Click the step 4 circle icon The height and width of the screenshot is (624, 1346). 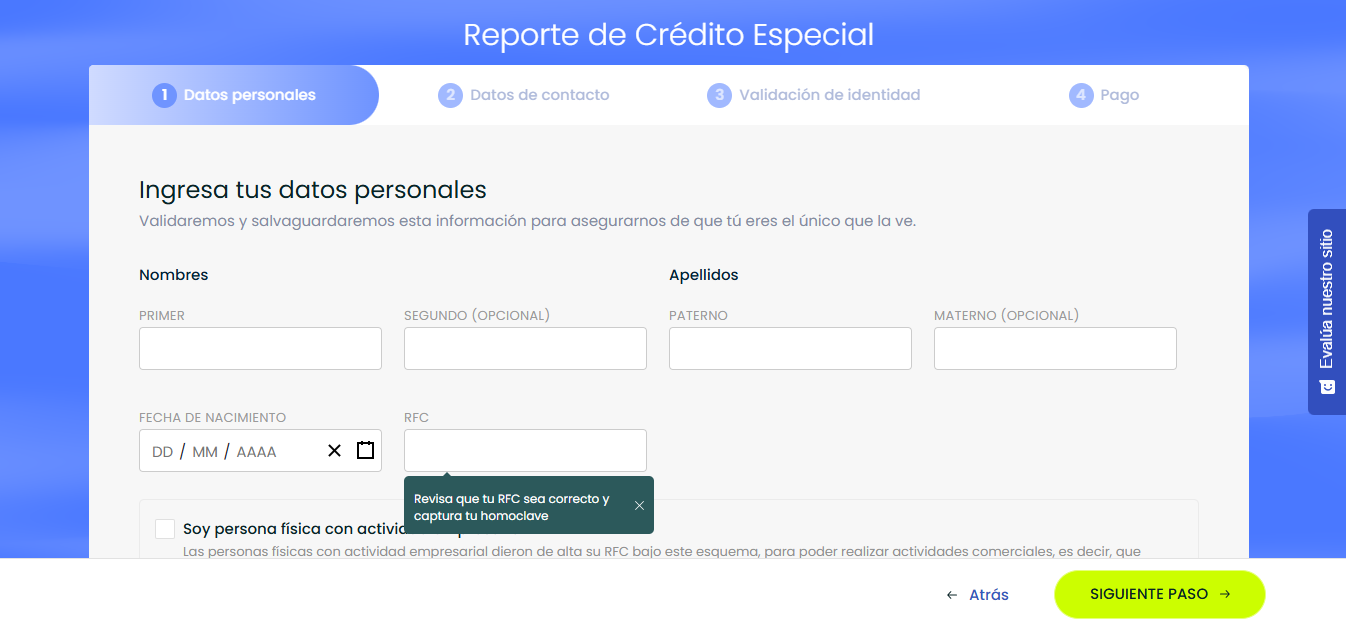tap(1081, 94)
